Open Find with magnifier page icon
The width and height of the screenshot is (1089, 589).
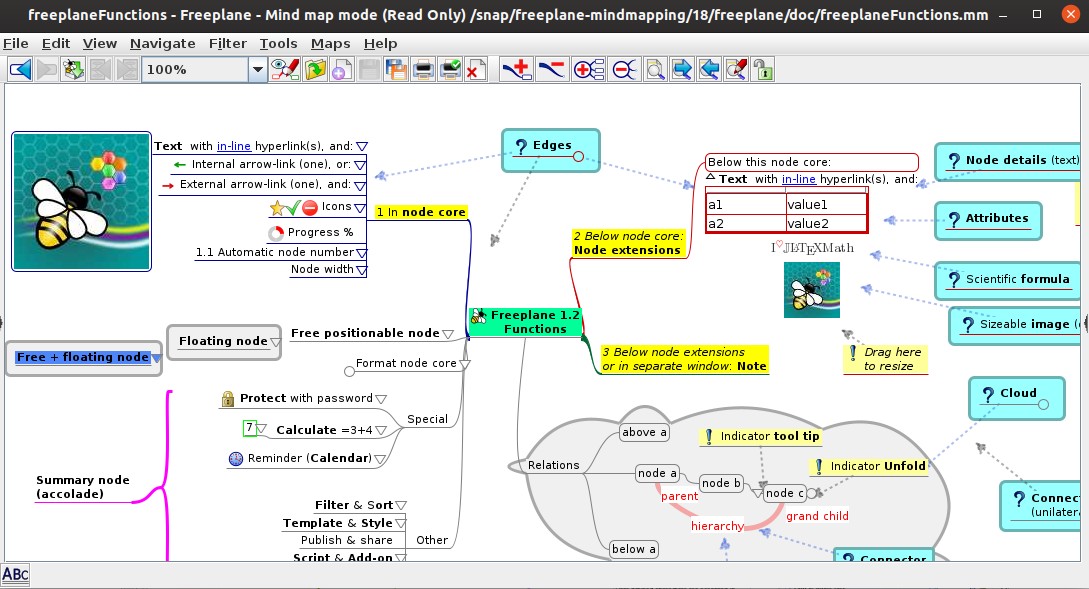pyautogui.click(x=655, y=69)
